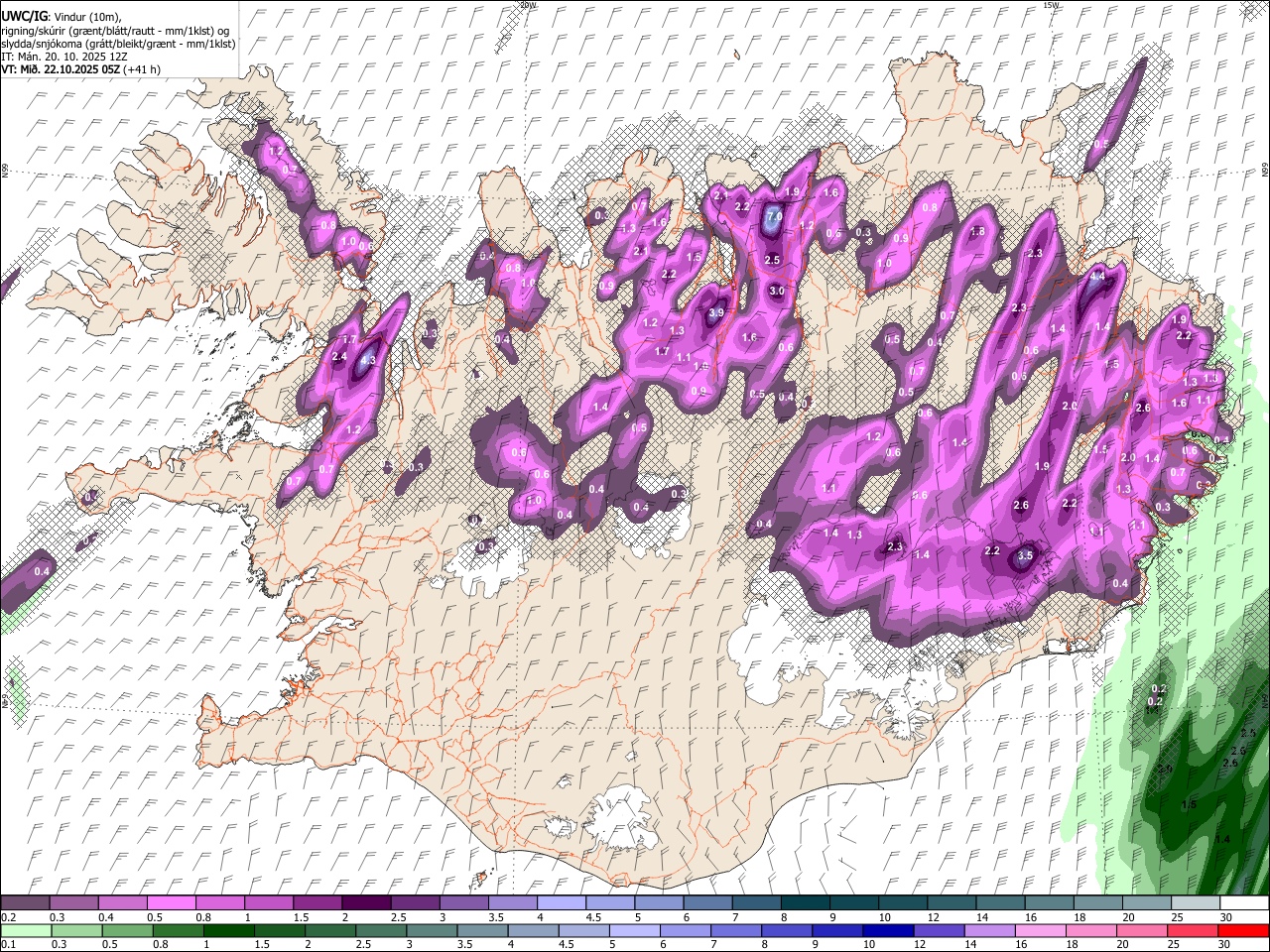
Task: Click the dark blue swatch between bottom-row 10 and 12
Action: [887, 930]
